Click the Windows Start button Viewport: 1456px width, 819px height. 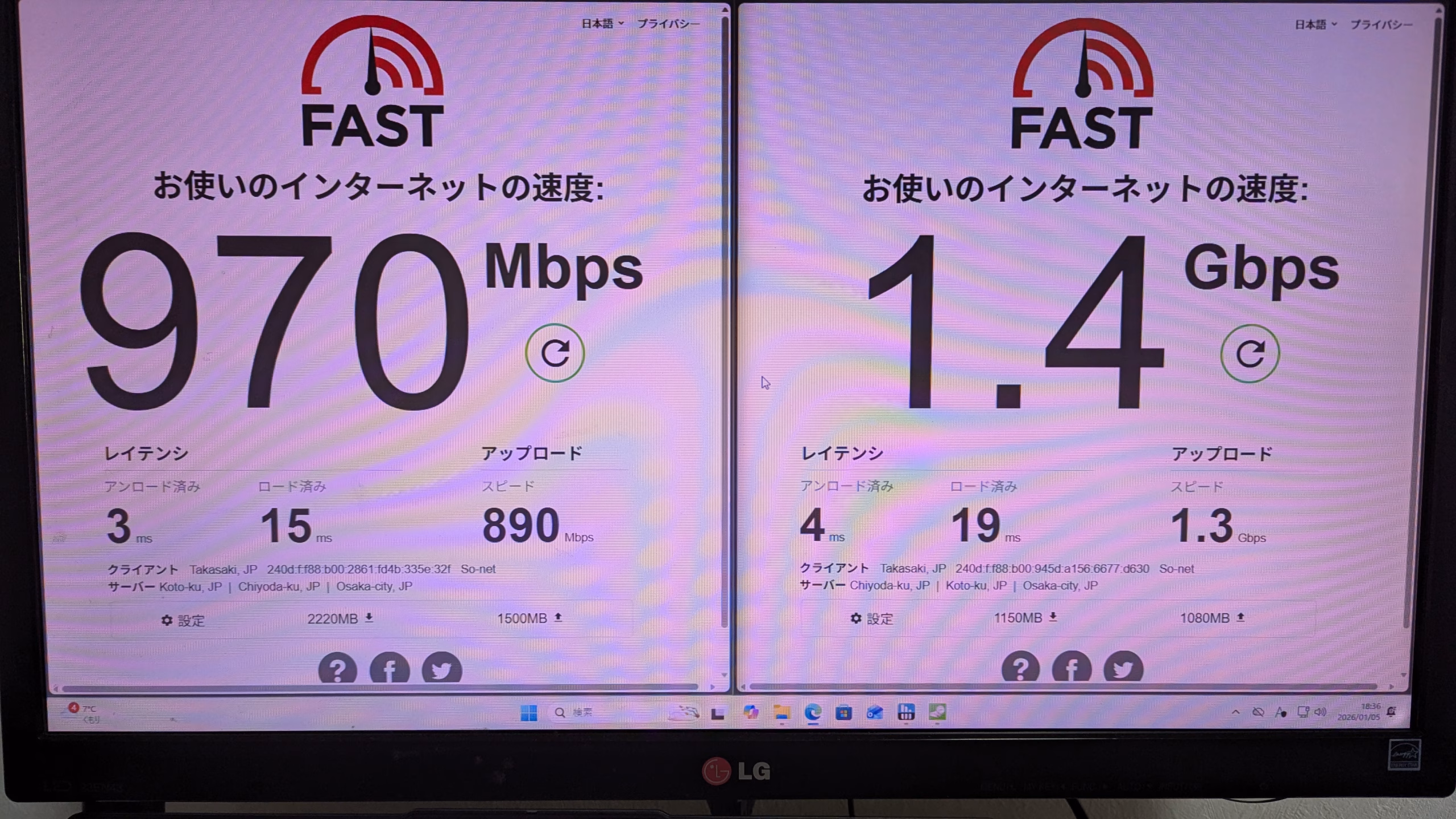[x=529, y=713]
